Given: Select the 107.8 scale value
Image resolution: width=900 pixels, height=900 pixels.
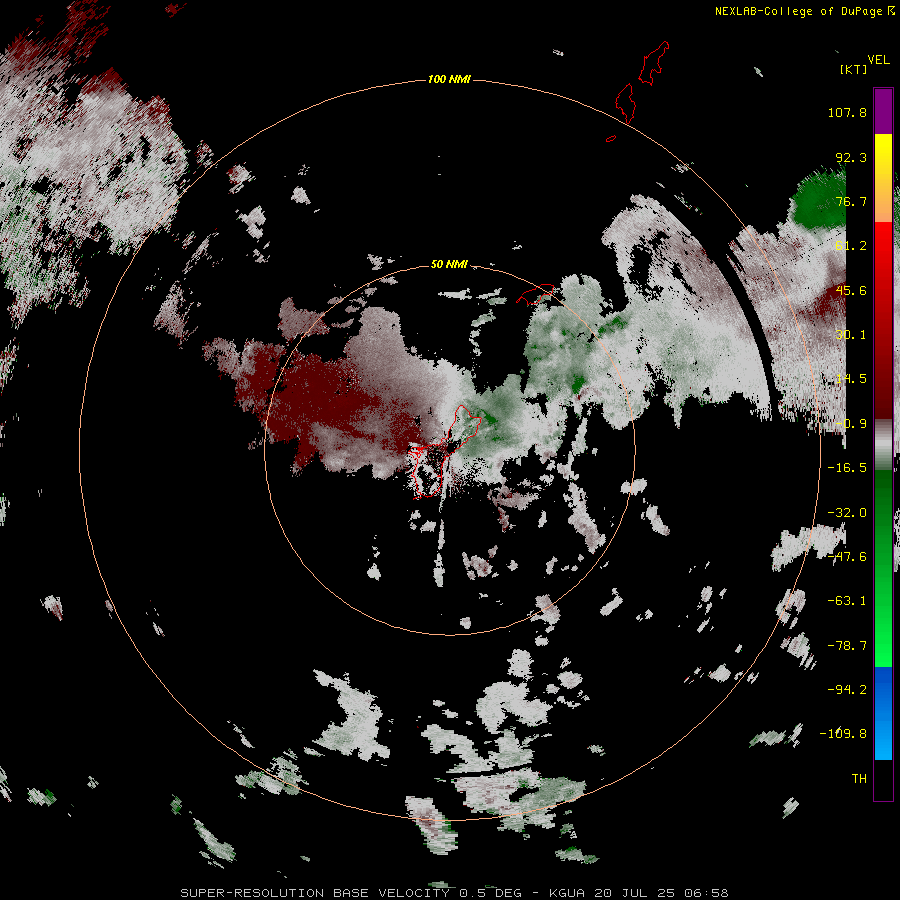Looking at the screenshot, I should [x=847, y=112].
